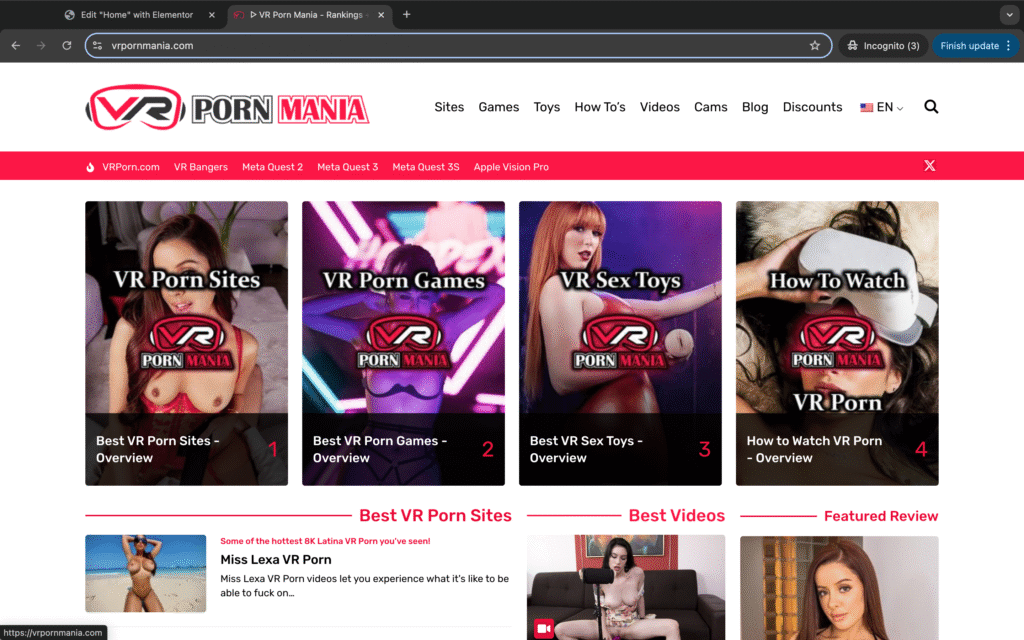Open the site information icon in address bar

pyautogui.click(x=97, y=46)
